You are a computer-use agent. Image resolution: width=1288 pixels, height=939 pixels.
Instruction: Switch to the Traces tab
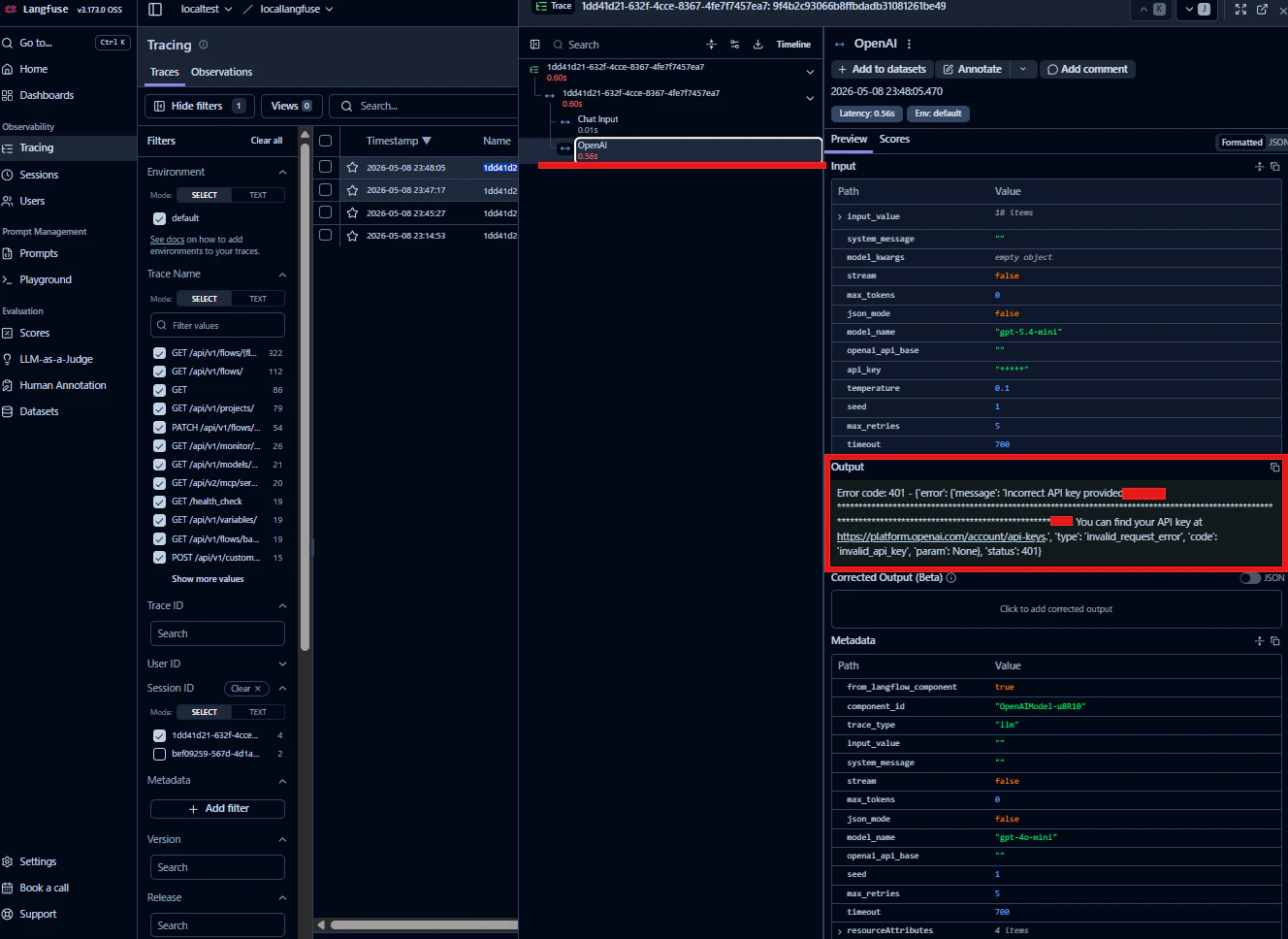pos(164,72)
